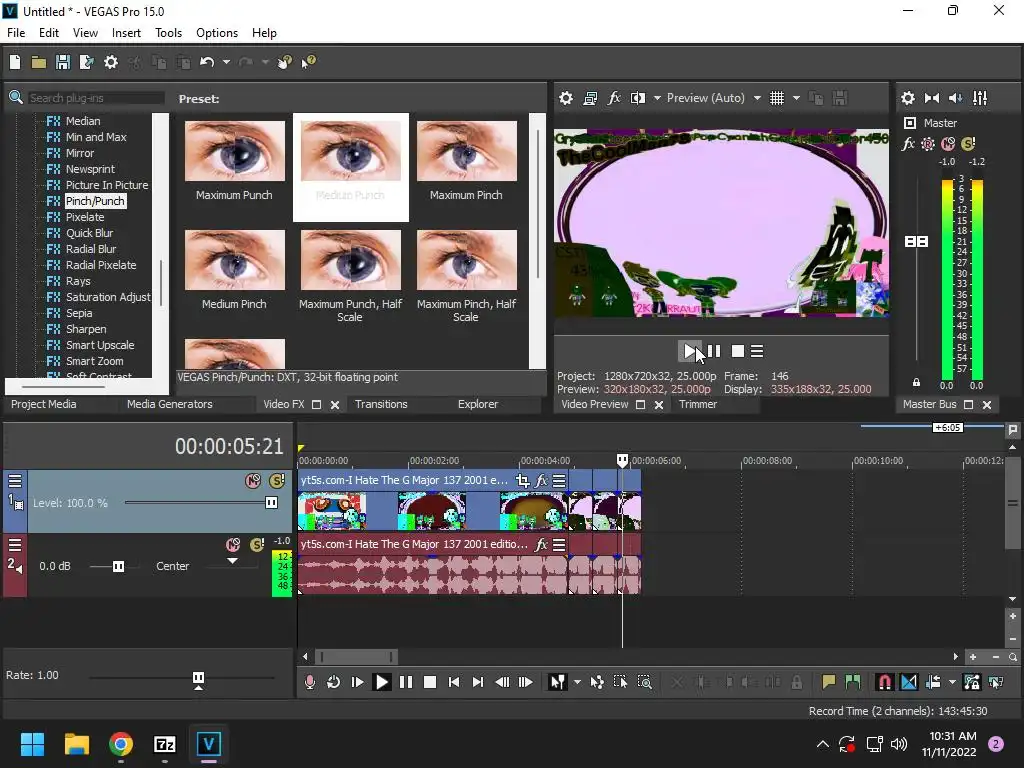Play from the video preview Play button

690,351
